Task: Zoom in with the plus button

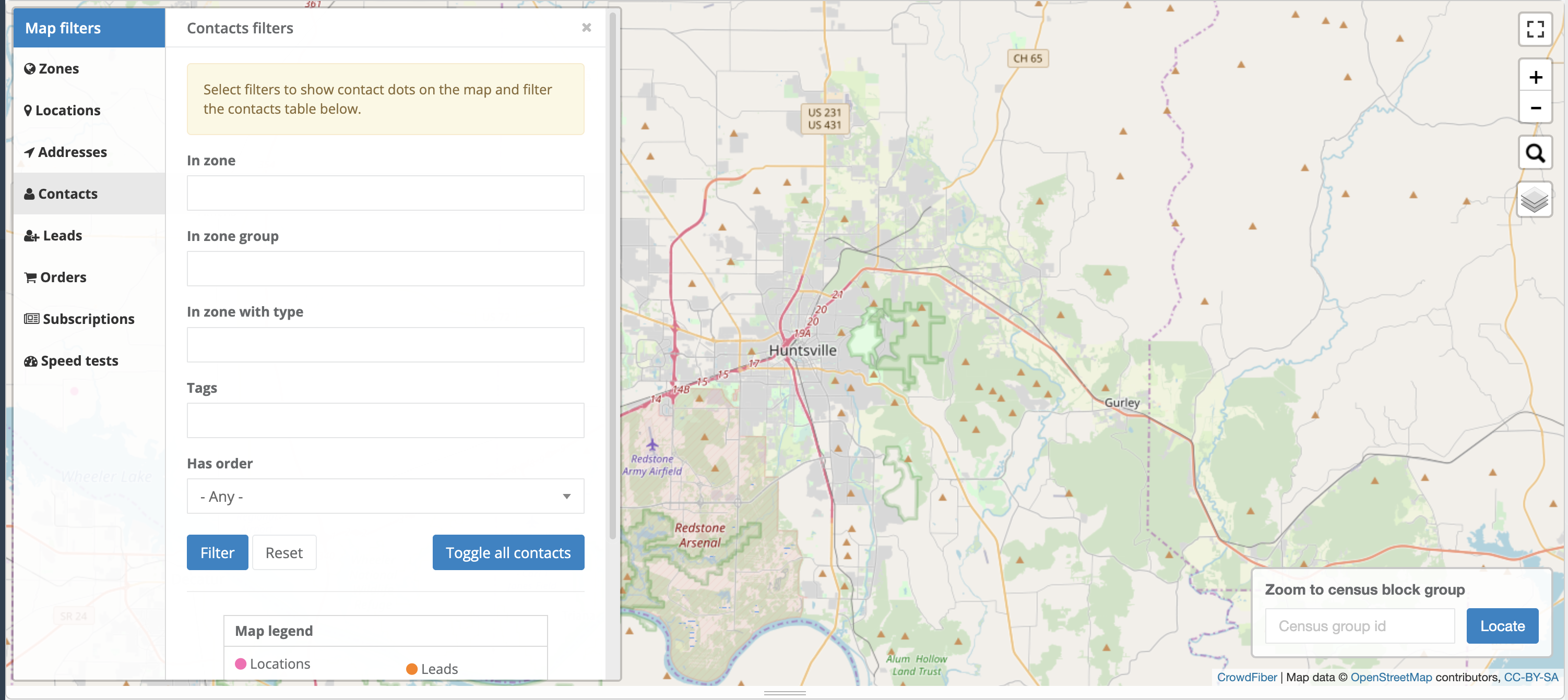Action: [x=1535, y=77]
